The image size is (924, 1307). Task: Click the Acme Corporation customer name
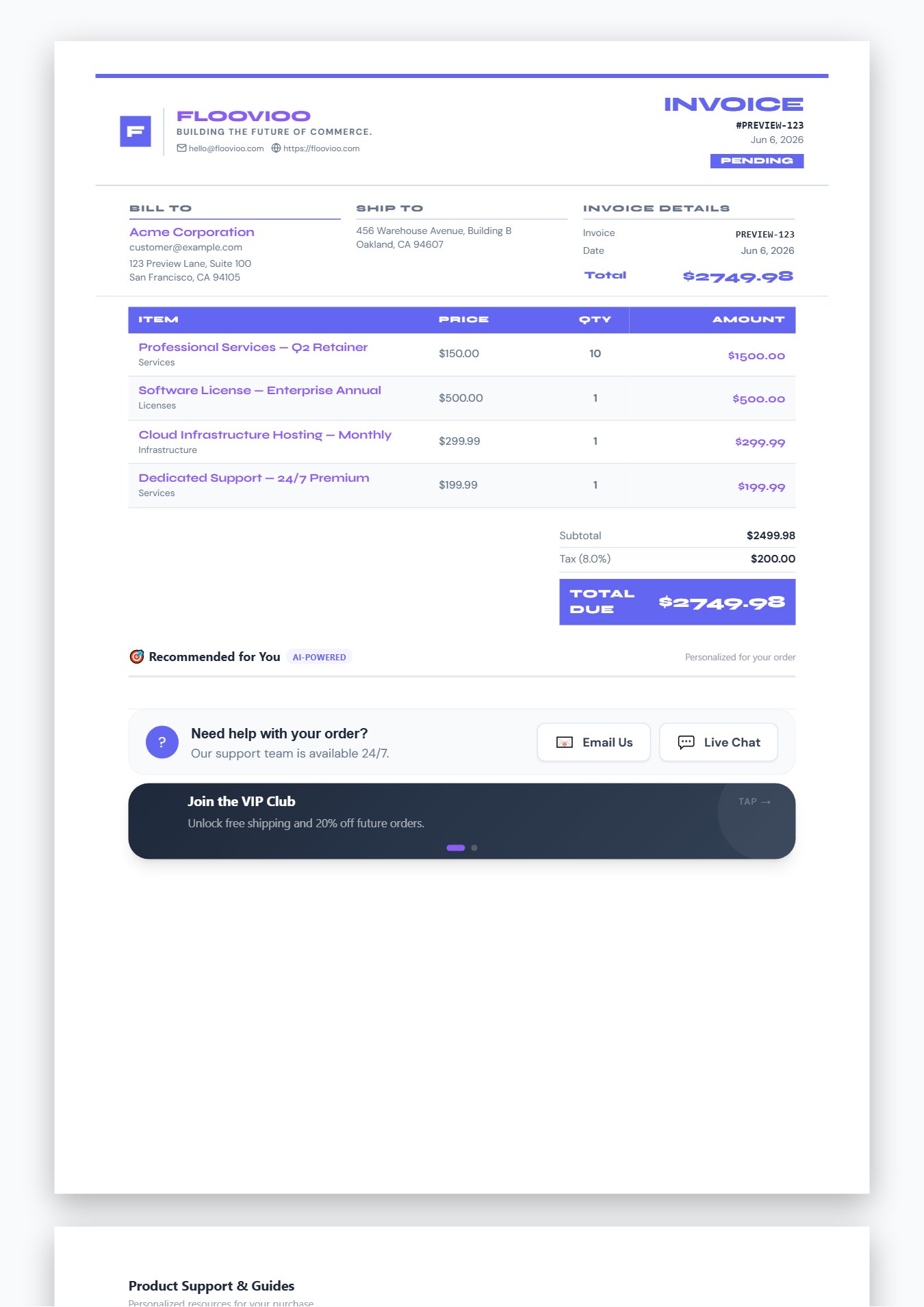[x=192, y=233]
